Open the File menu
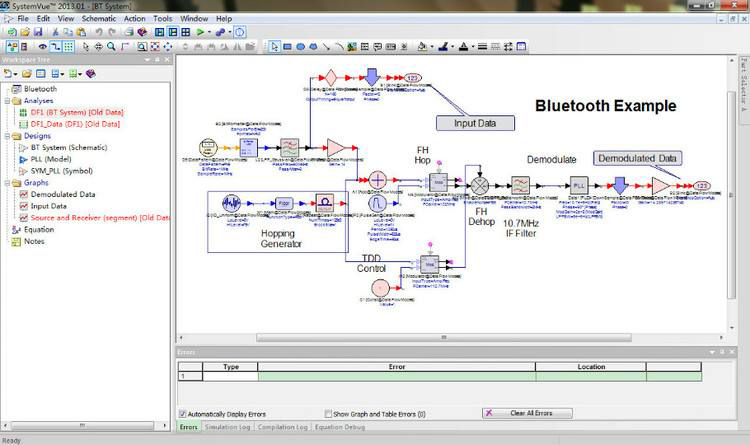This screenshot has height=445, width=750. (x=23, y=18)
